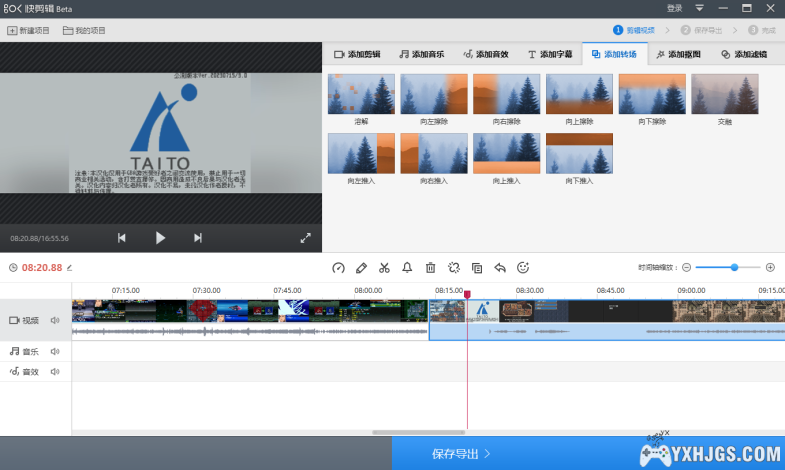The height and width of the screenshot is (470, 785).
Task: Select the 溶解 transition thumbnail
Action: tap(361, 94)
